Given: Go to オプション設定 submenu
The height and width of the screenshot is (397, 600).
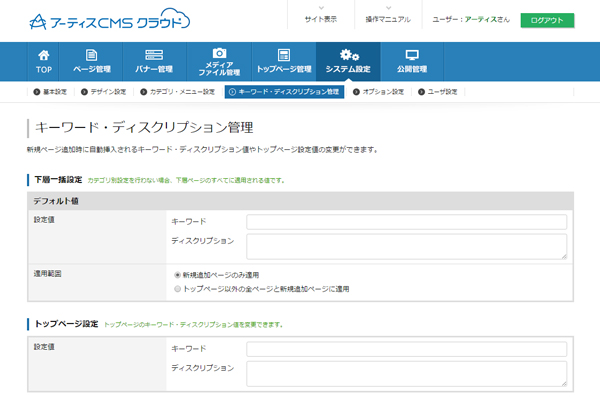Looking at the screenshot, I should (383, 92).
